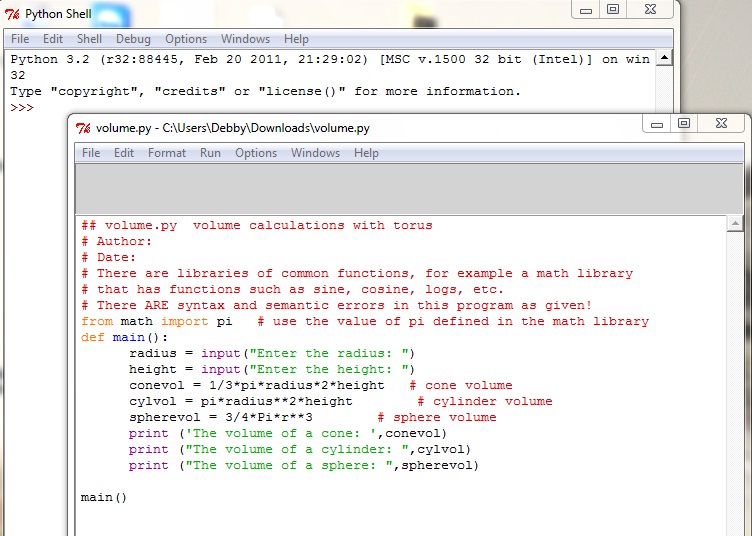Click the '# cylinder volume' comment
Image resolution: width=752 pixels, height=536 pixels.
tap(485, 401)
